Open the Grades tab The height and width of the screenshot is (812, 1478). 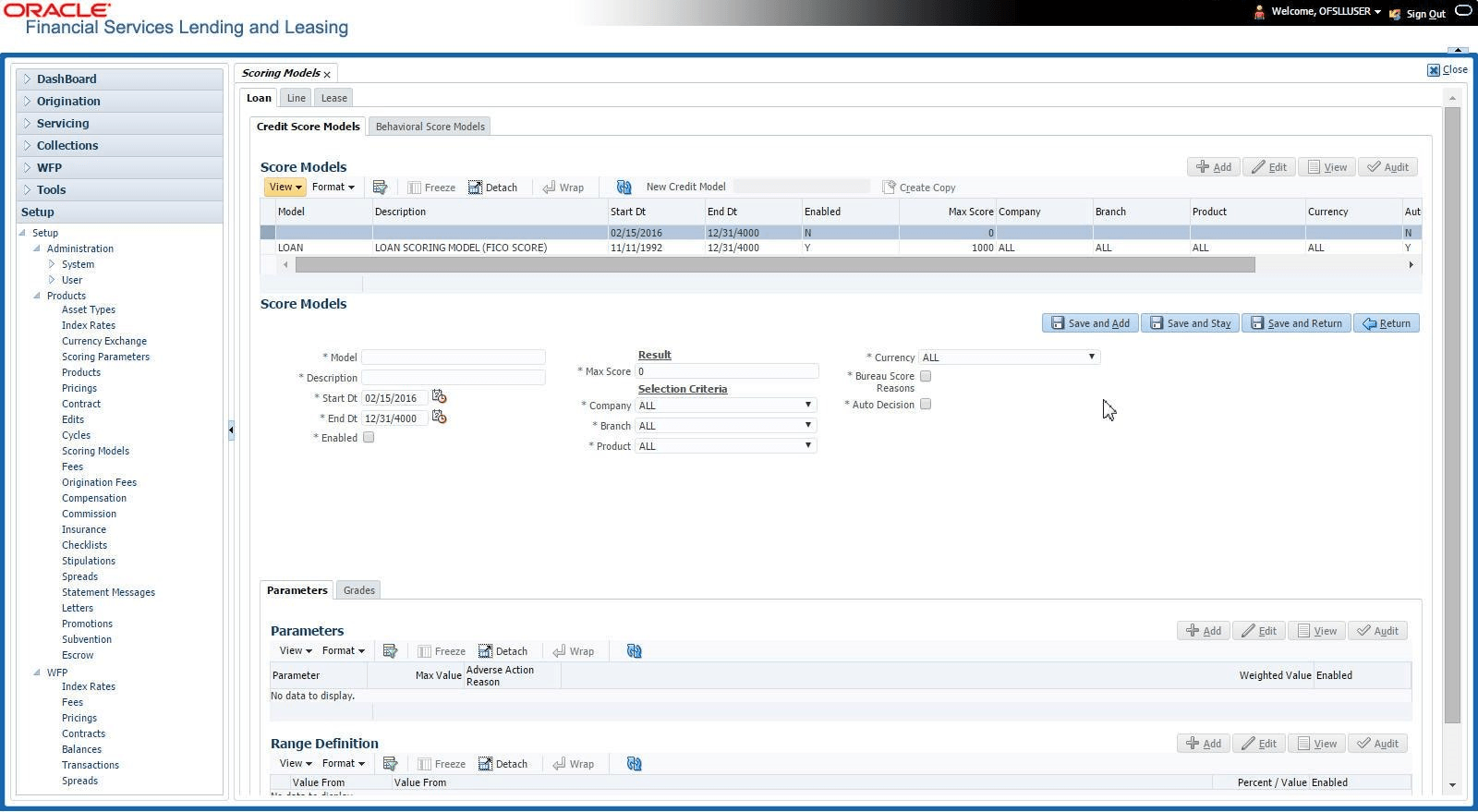358,590
